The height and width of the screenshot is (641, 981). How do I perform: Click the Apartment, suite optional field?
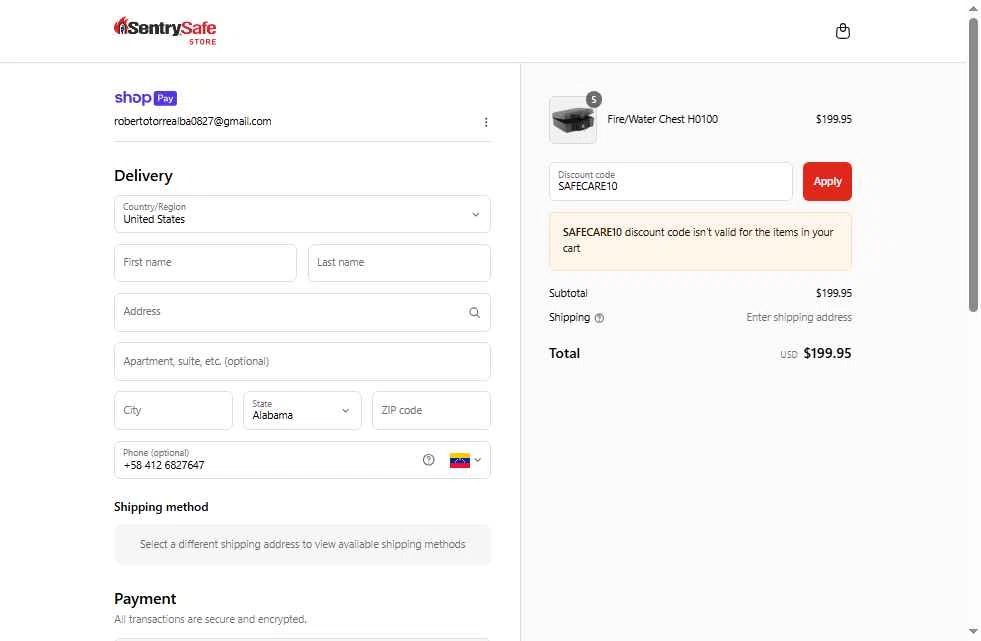(302, 361)
